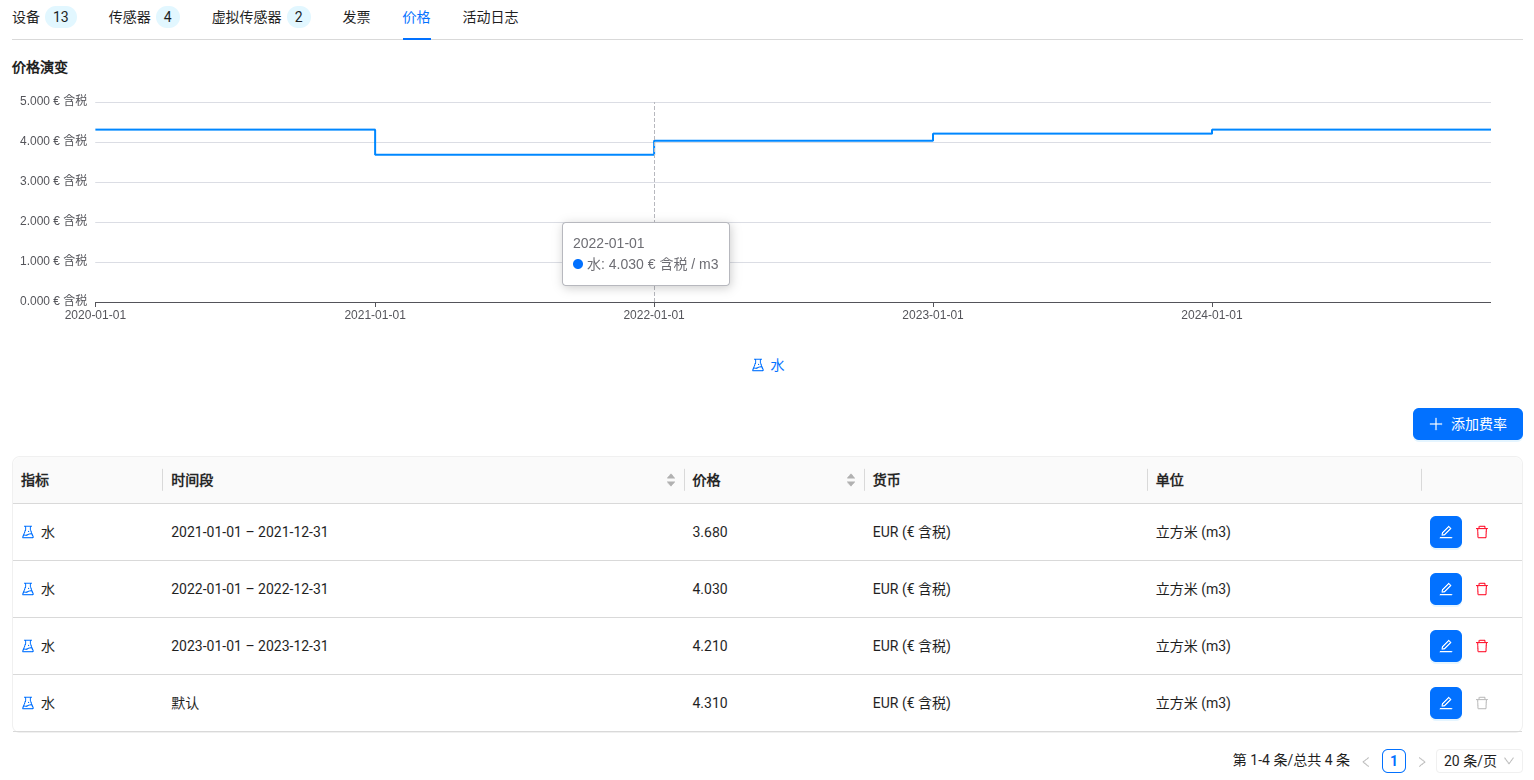Open the 活动日志 tab

(491, 17)
